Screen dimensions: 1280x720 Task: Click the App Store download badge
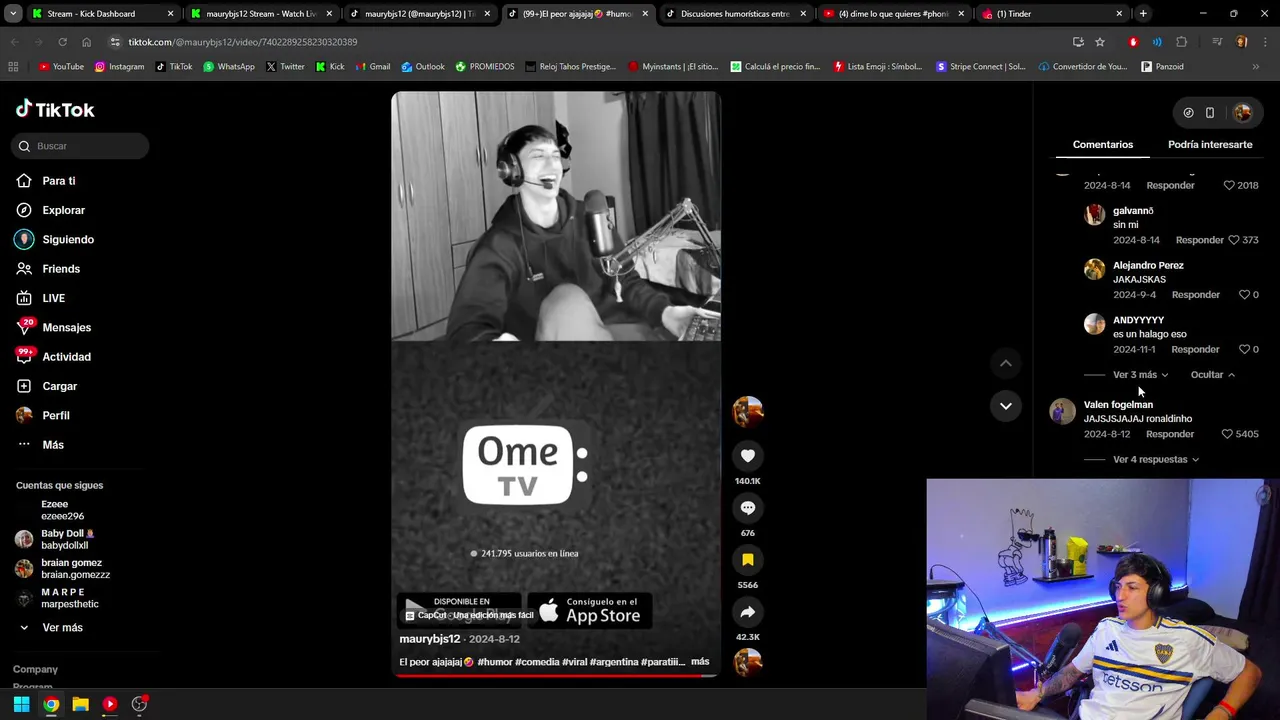tap(590, 611)
